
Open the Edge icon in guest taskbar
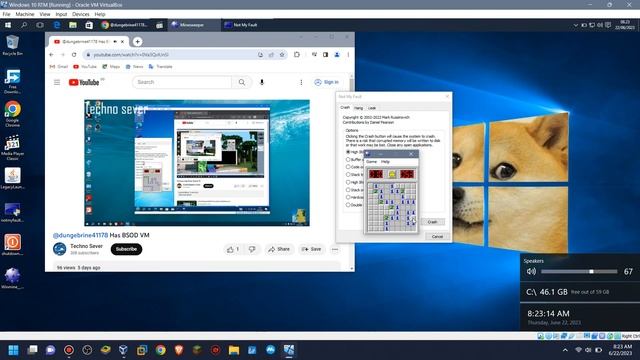[57, 25]
